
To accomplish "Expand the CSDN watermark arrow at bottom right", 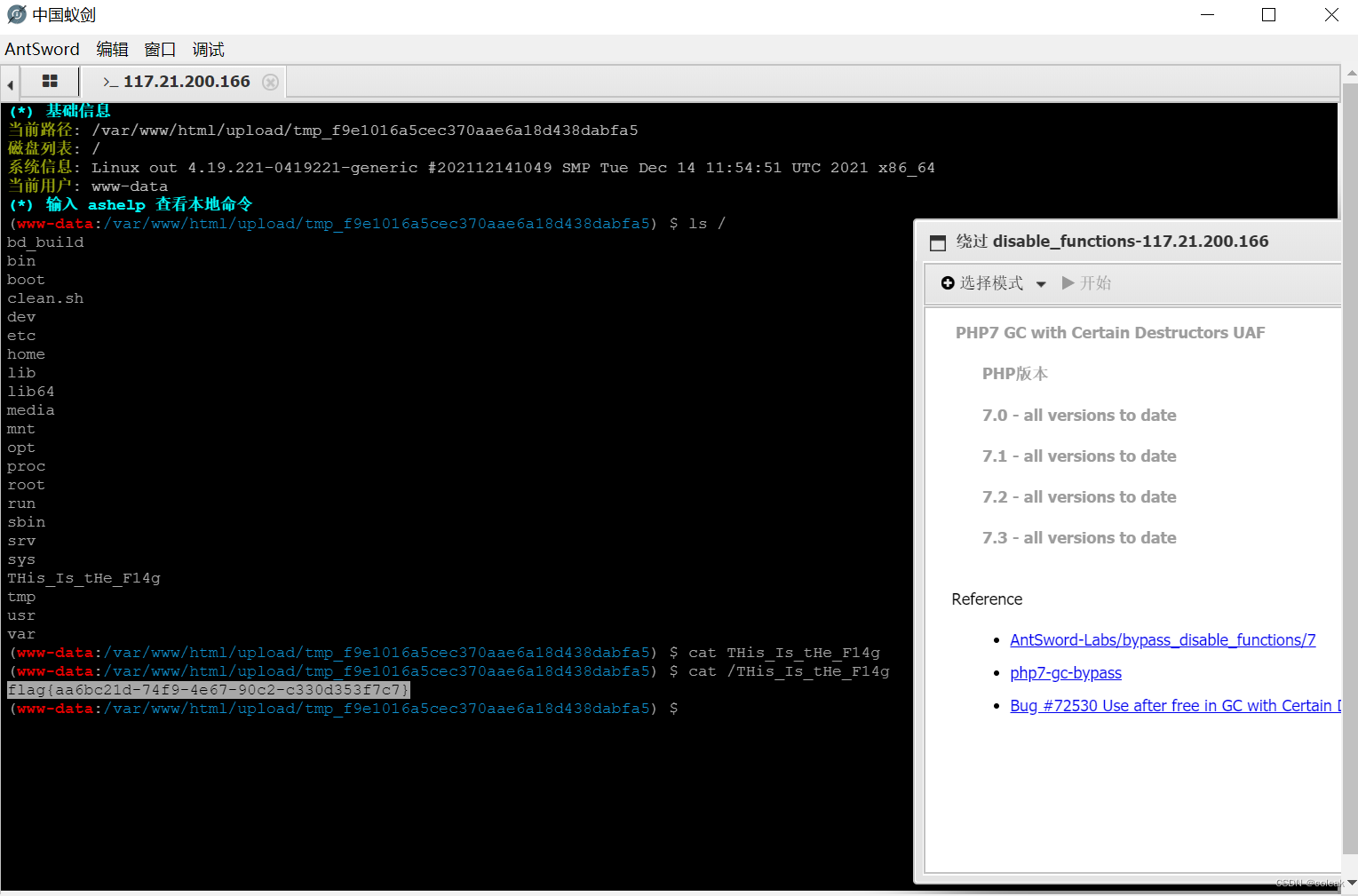I will coord(1349,884).
